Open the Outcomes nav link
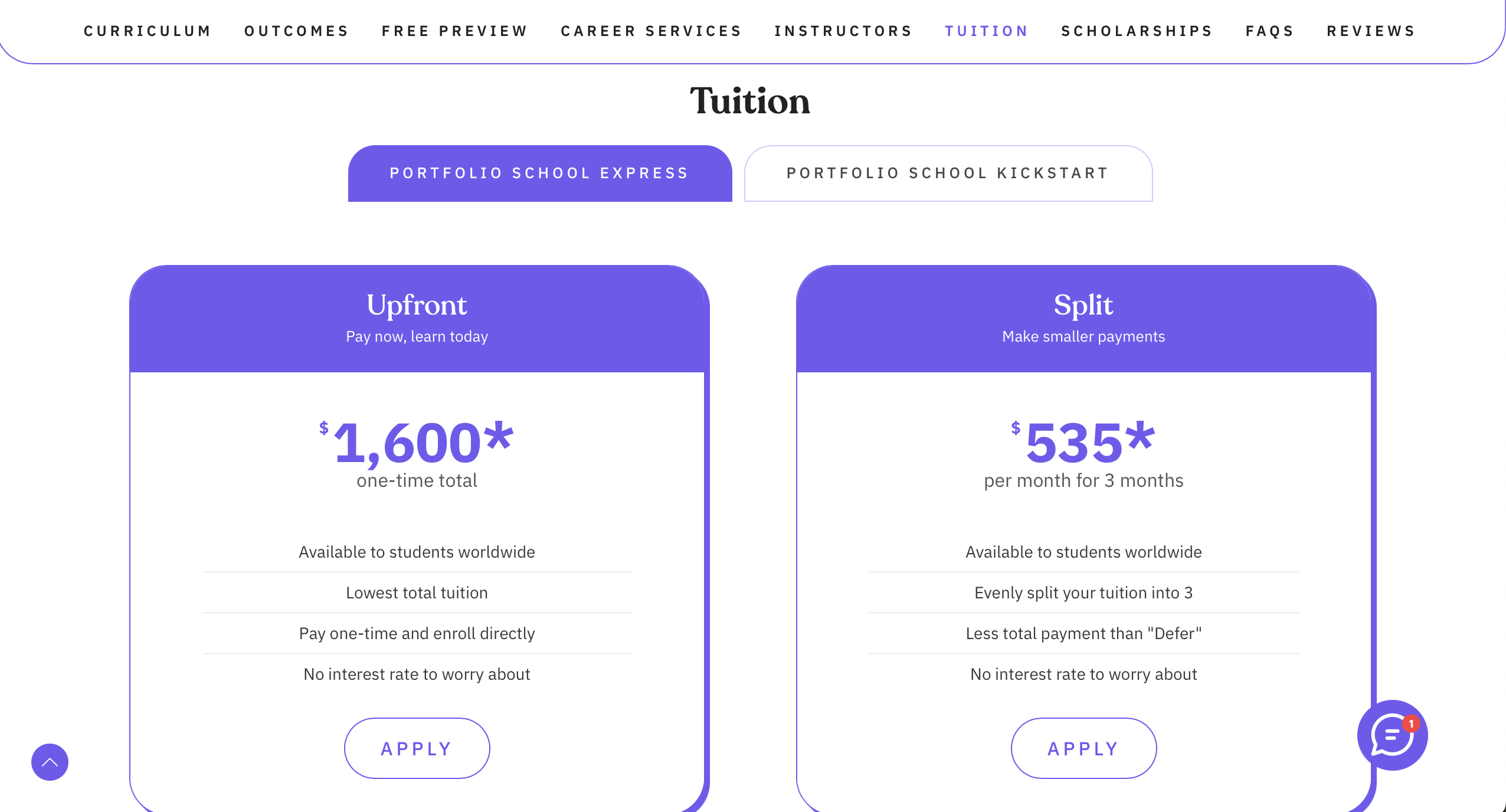Viewport: 1506px width, 812px height. pyautogui.click(x=297, y=31)
